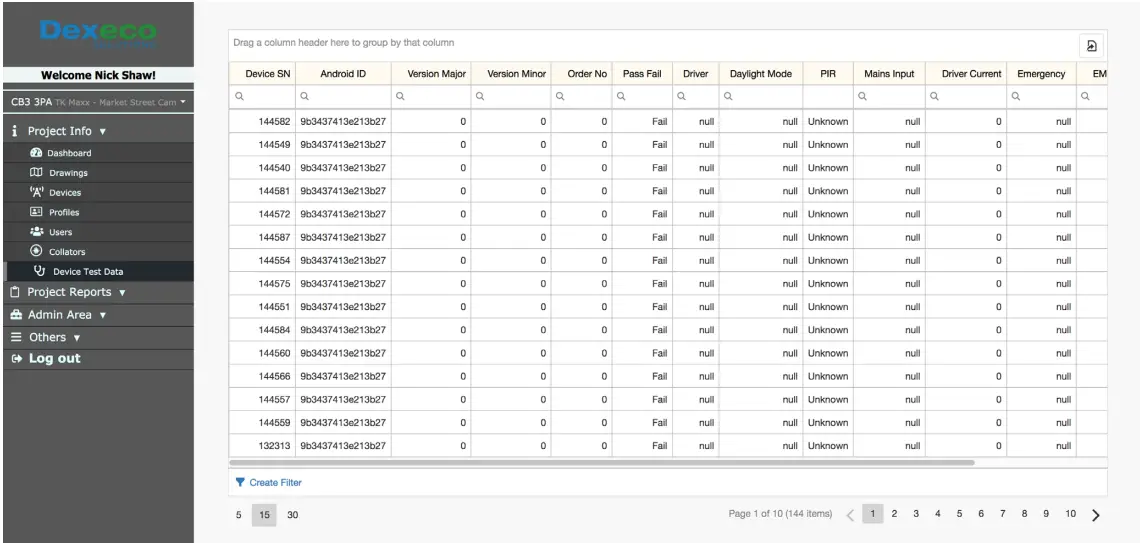Click the Project Reports clipboard icon
The image size is (1140, 543).
tap(15, 291)
